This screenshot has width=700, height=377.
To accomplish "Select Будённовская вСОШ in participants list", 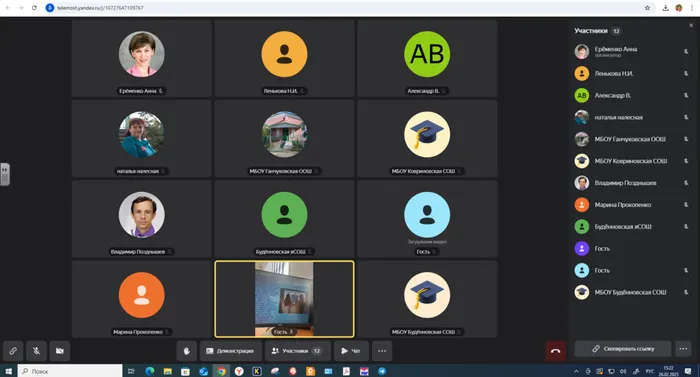I will tap(631, 227).
